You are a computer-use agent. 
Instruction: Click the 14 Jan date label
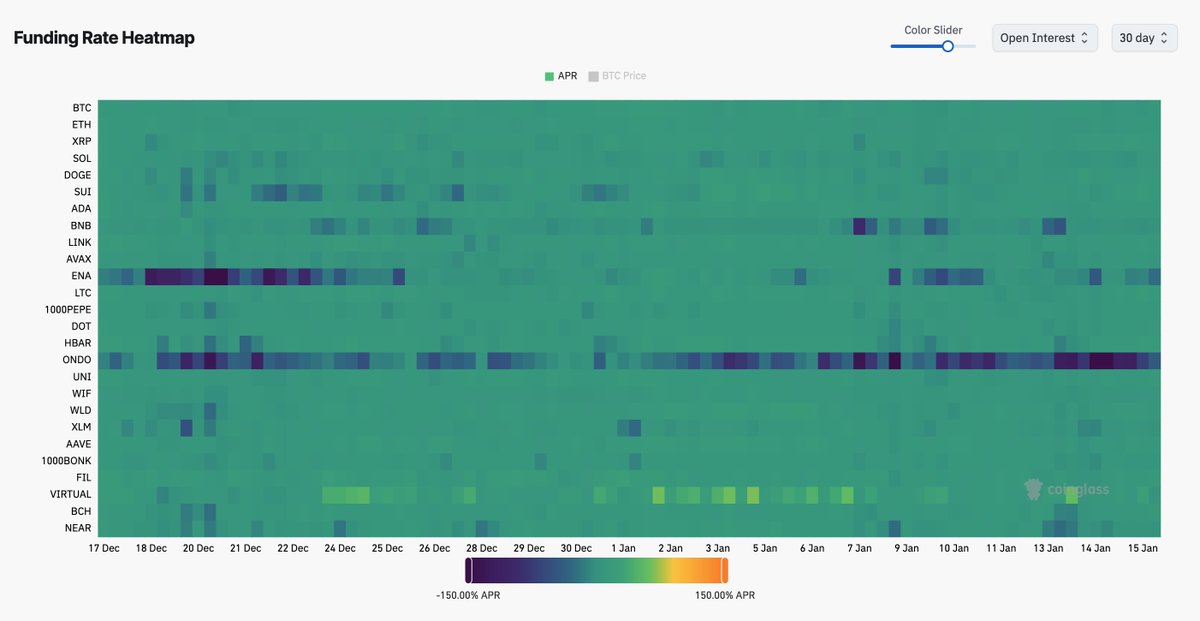coord(1095,548)
